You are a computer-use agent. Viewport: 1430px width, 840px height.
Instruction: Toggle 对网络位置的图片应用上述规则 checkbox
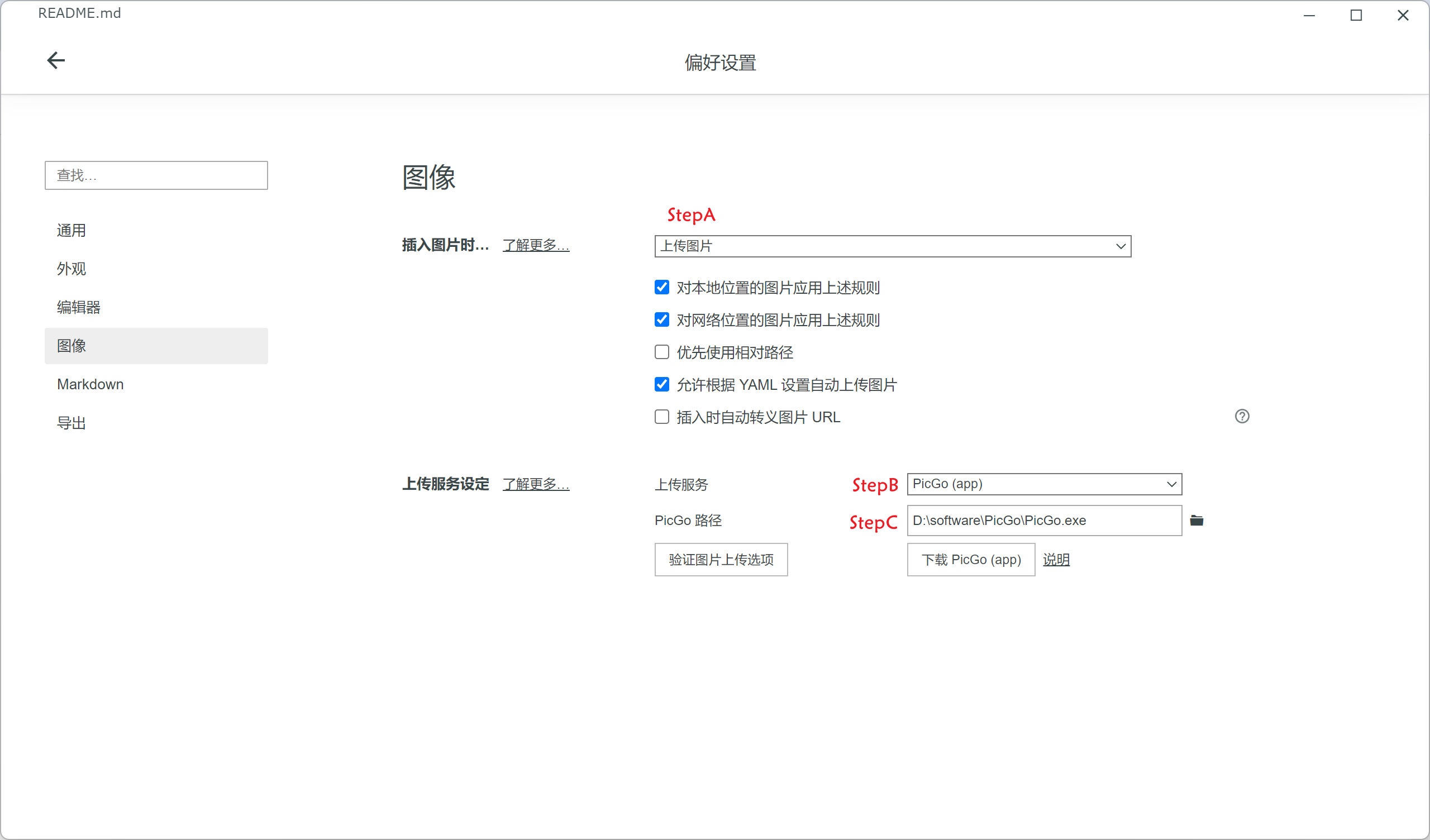point(662,320)
